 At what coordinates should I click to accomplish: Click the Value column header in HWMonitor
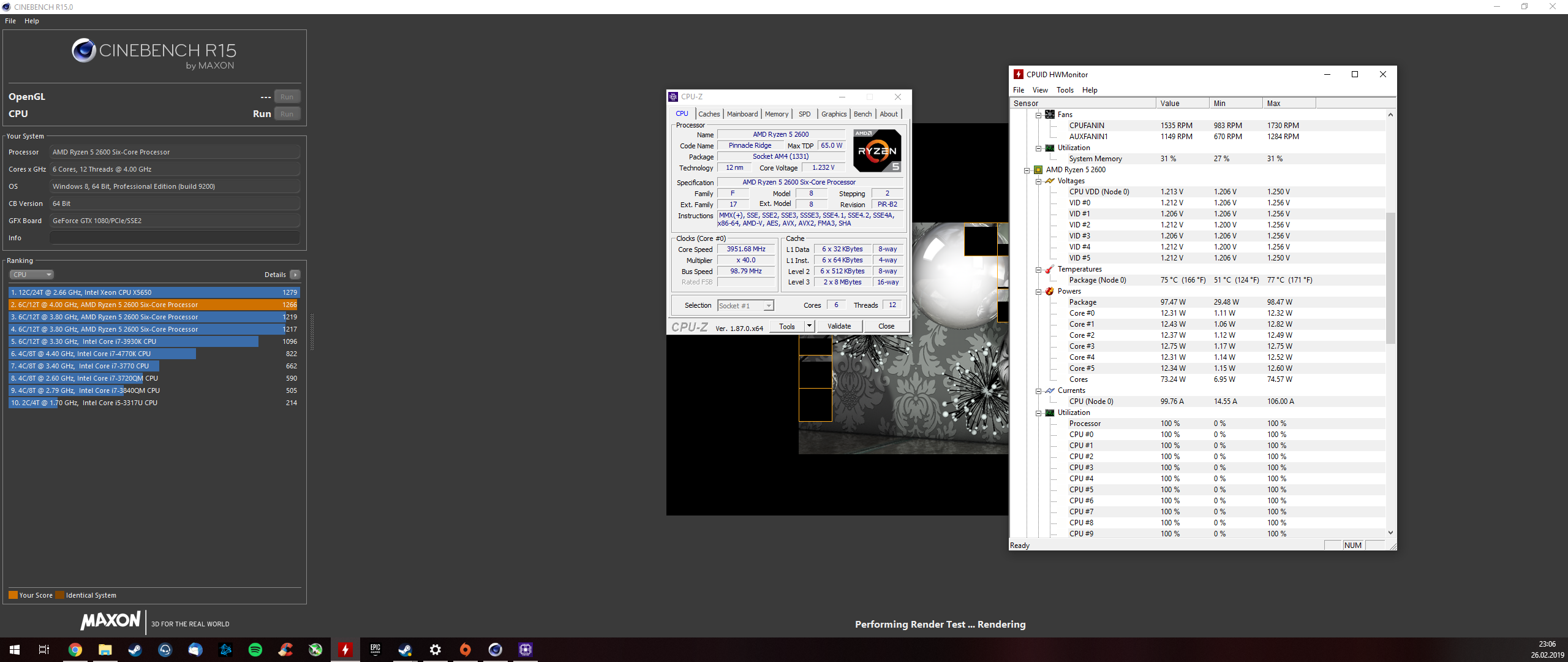click(x=1183, y=104)
